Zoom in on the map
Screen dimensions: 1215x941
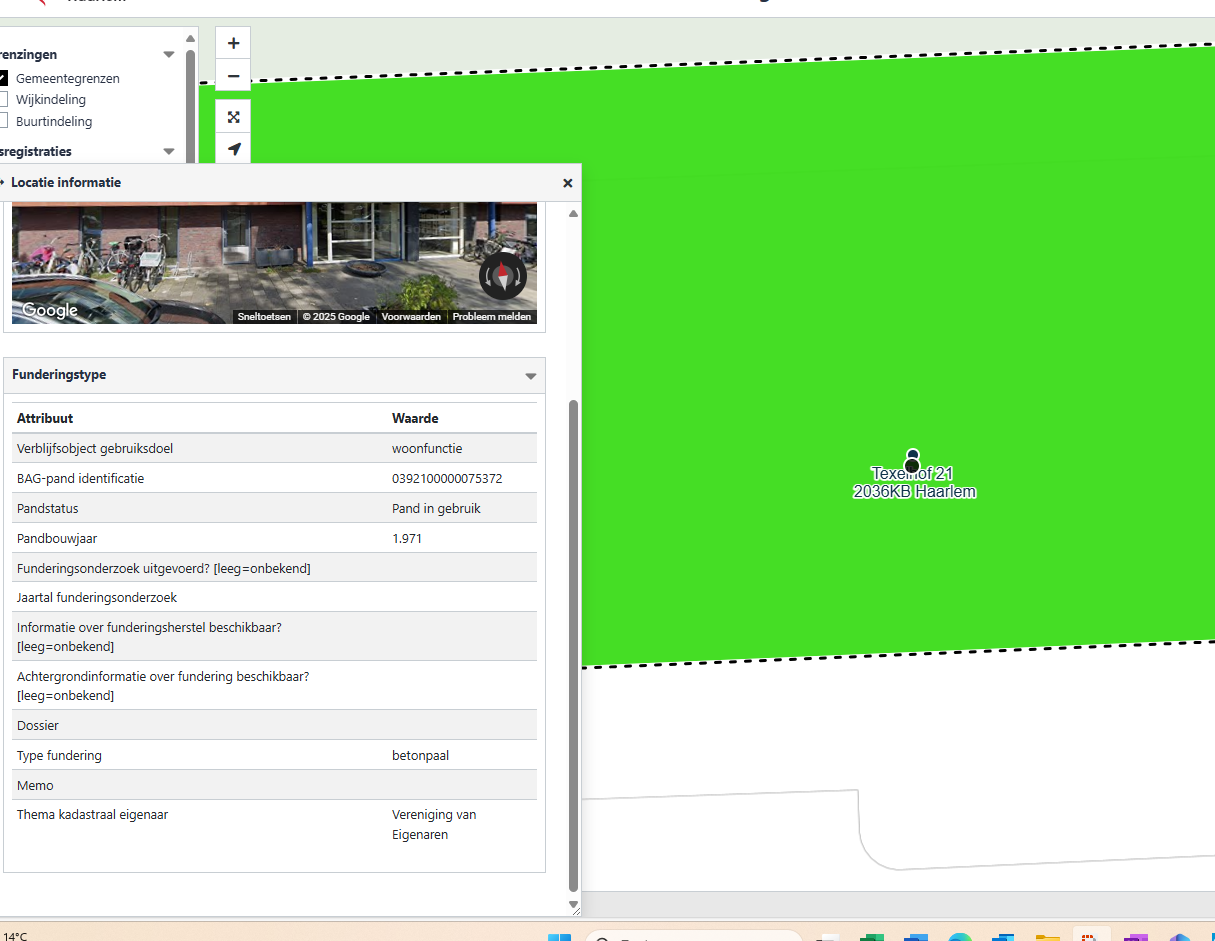pos(233,43)
